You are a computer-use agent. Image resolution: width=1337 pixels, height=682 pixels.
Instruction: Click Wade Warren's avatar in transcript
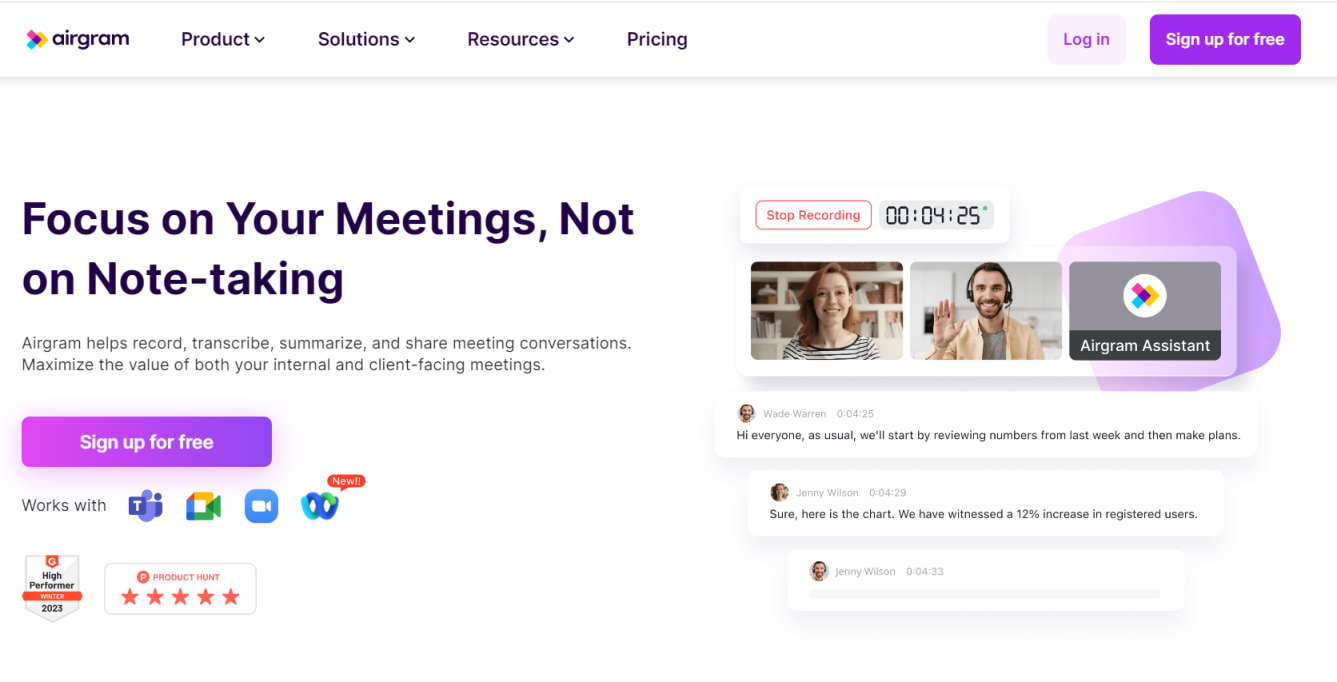pyautogui.click(x=746, y=413)
